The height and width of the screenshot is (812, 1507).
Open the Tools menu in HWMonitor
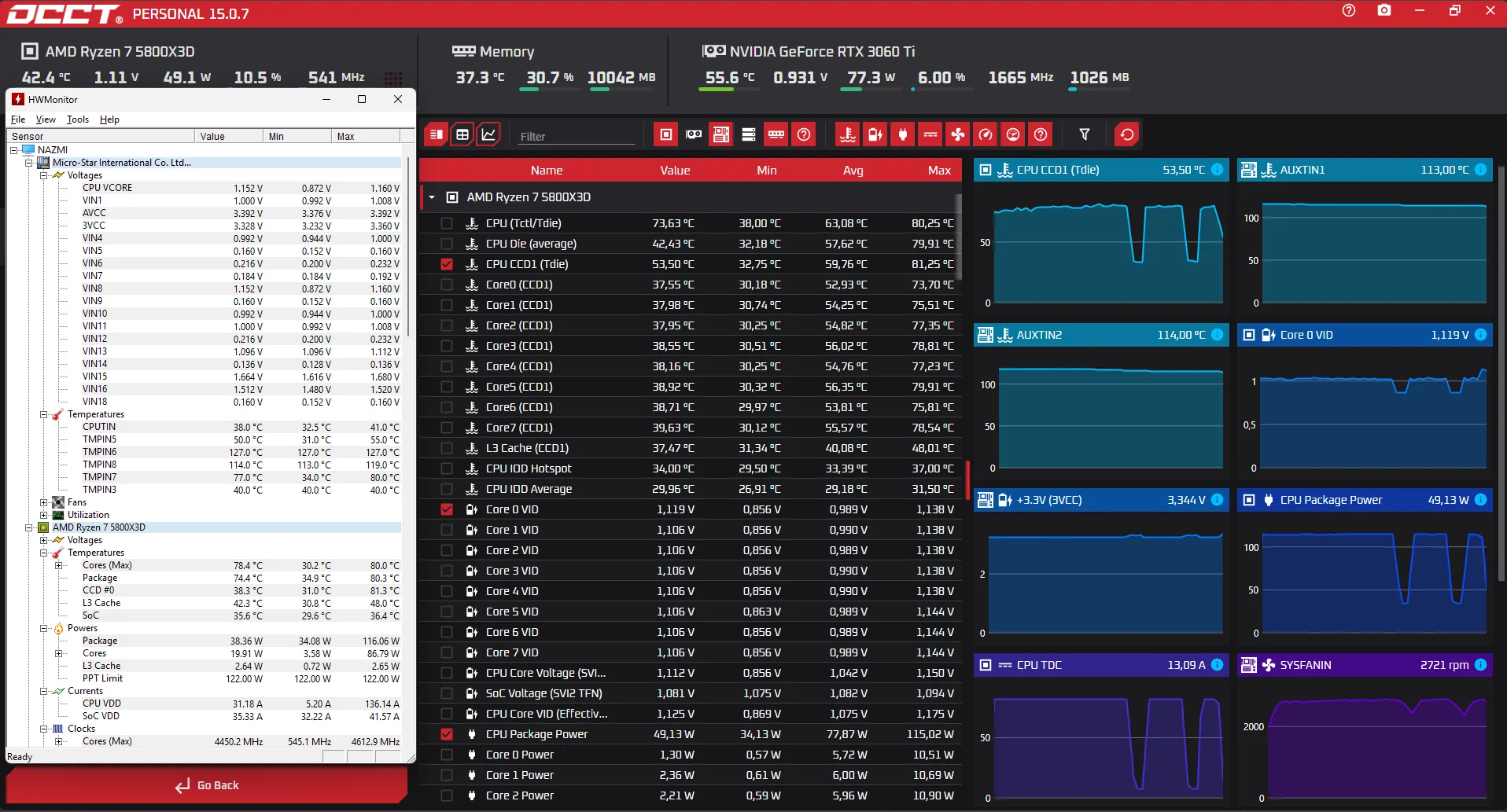coord(78,119)
